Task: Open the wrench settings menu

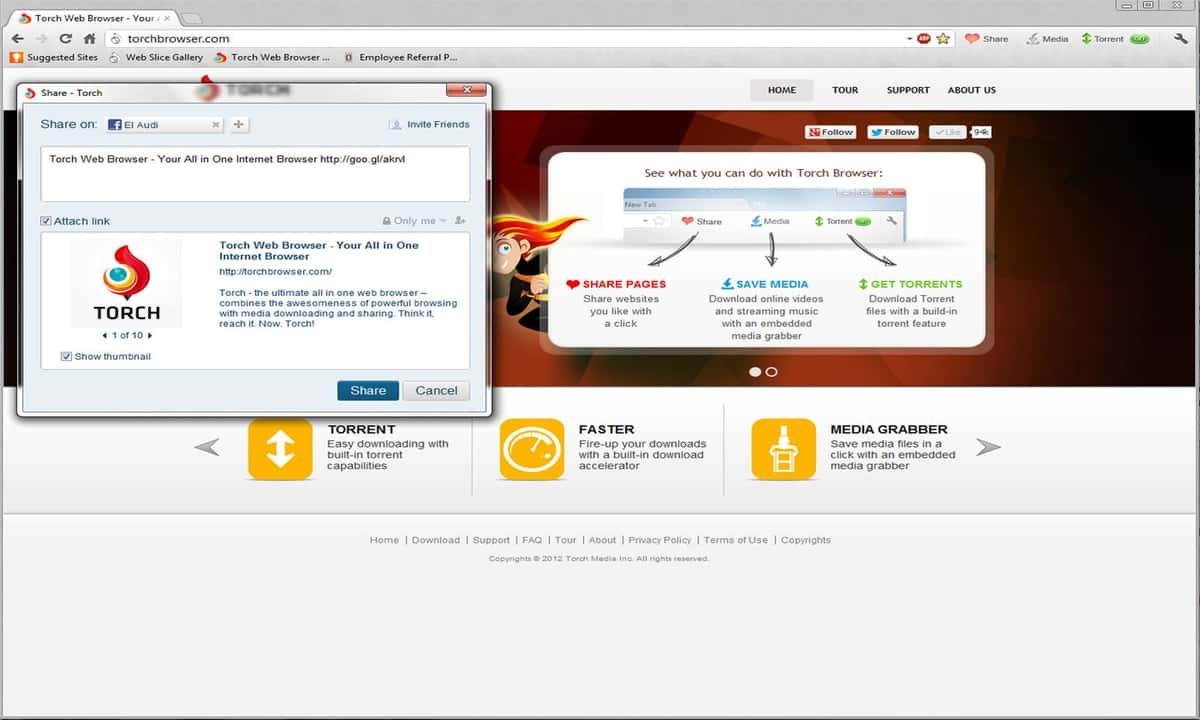Action: click(x=1181, y=39)
